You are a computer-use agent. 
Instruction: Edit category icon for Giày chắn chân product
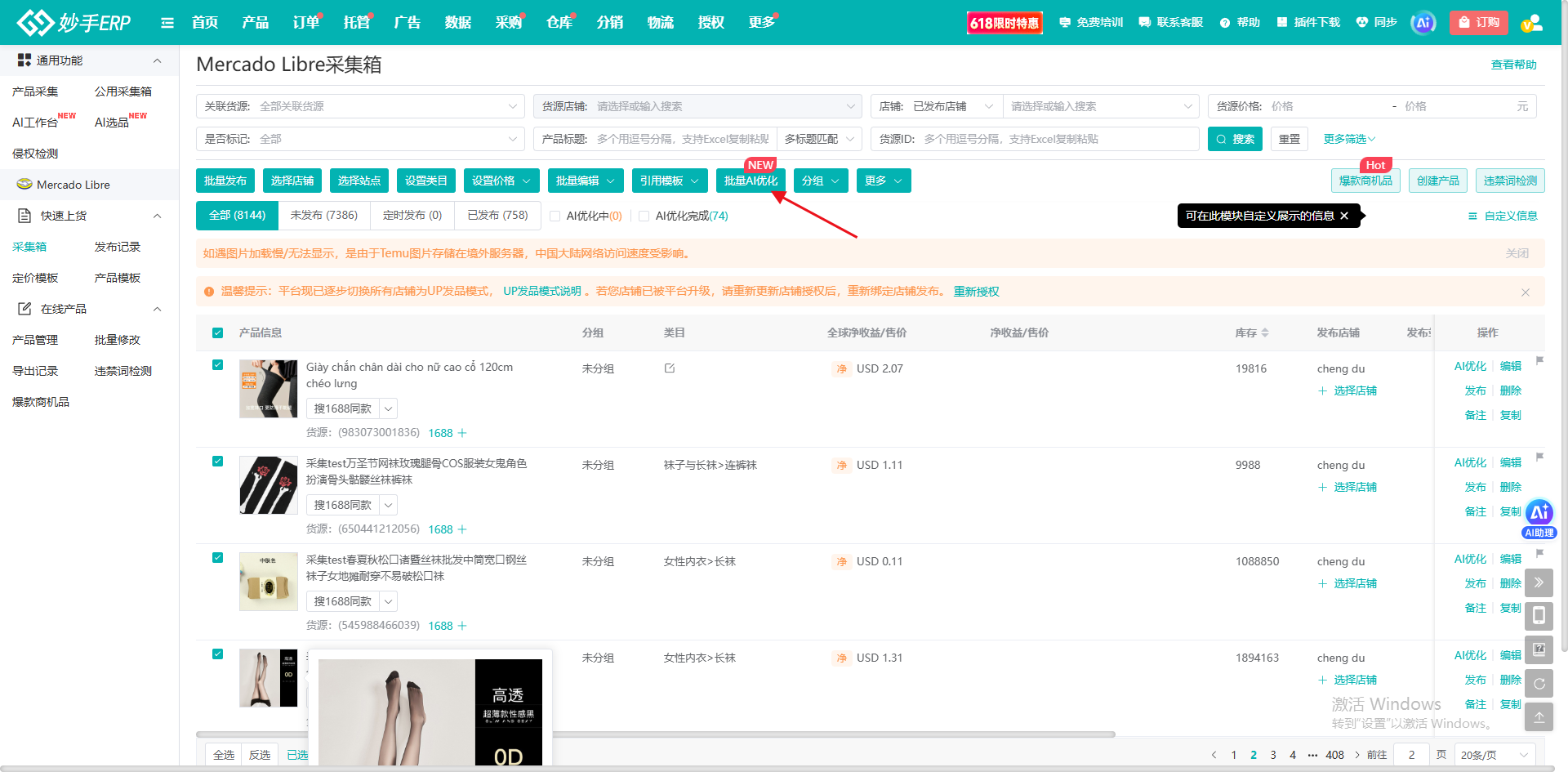[670, 368]
